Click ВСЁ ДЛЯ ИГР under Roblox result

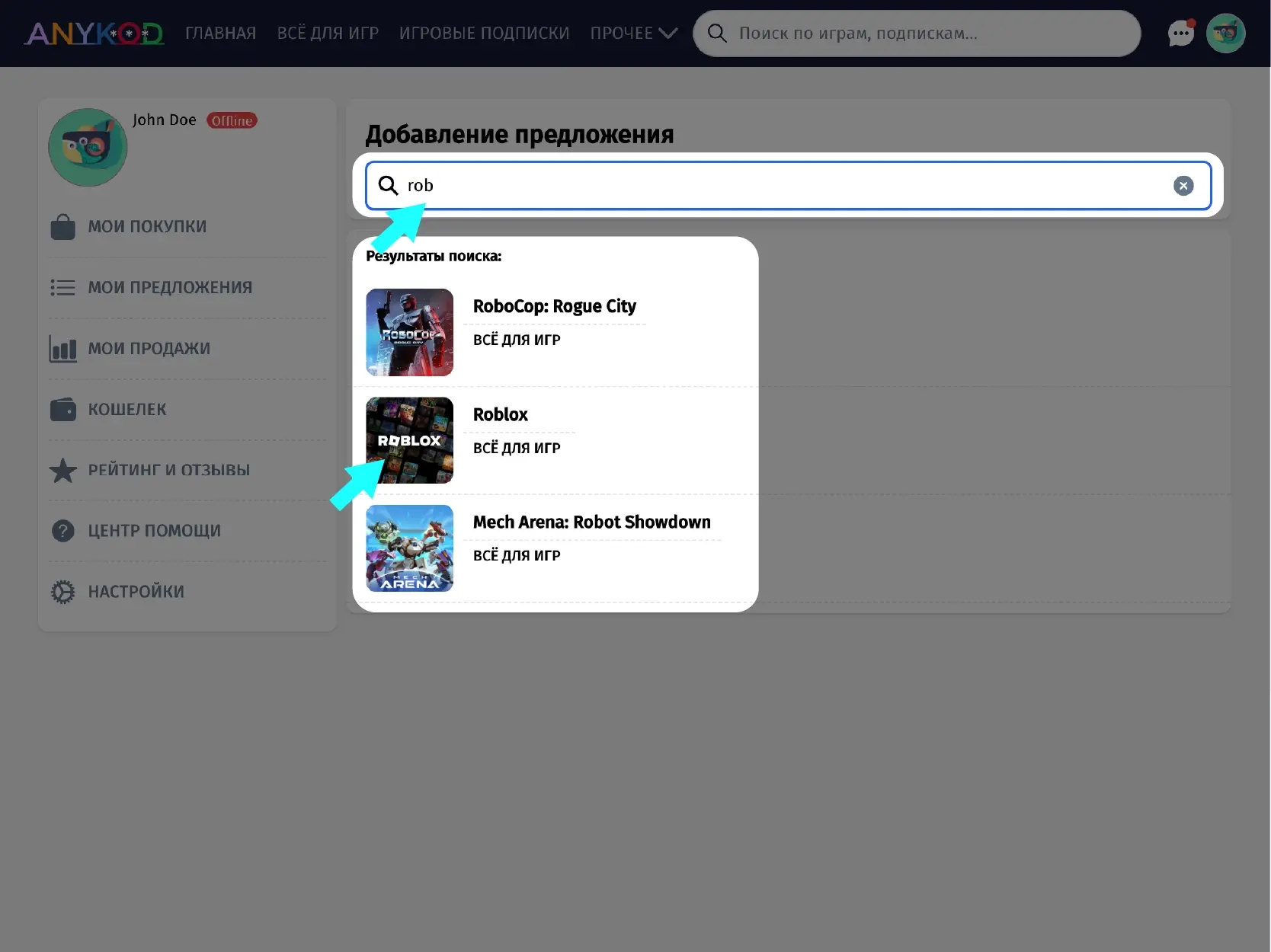click(x=517, y=449)
